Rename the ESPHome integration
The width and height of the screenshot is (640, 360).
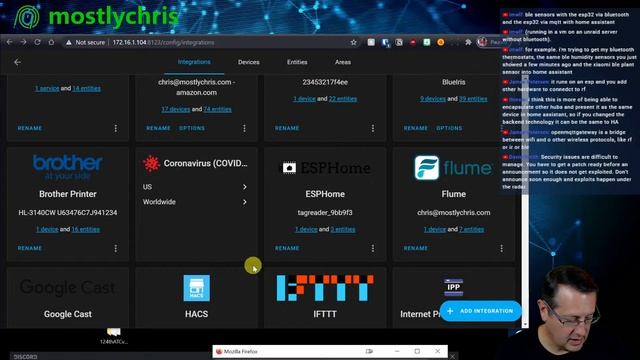click(287, 248)
